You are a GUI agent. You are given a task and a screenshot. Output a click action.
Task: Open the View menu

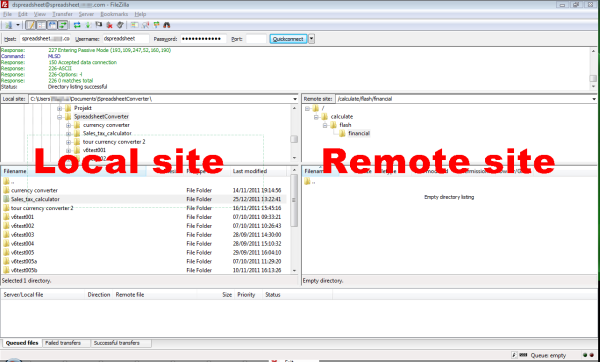click(40, 14)
